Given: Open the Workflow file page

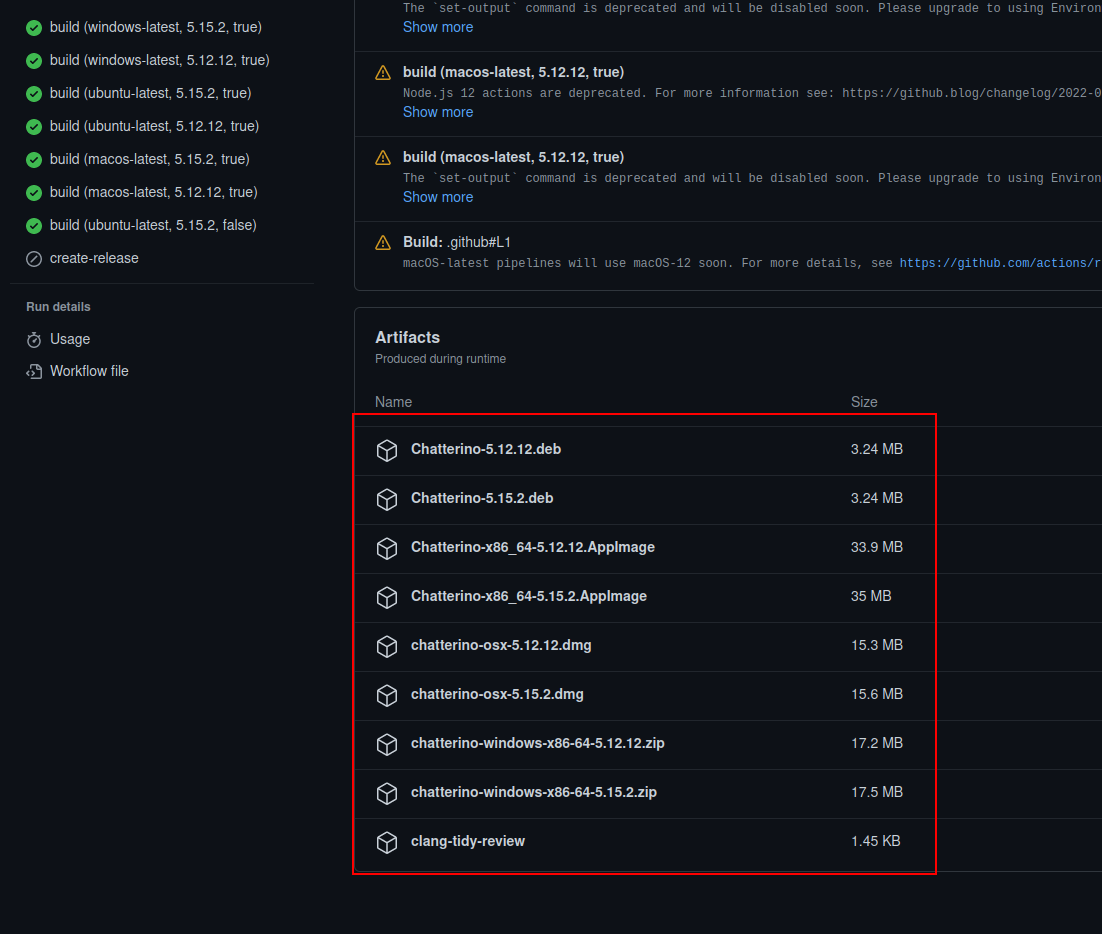Looking at the screenshot, I should [89, 371].
